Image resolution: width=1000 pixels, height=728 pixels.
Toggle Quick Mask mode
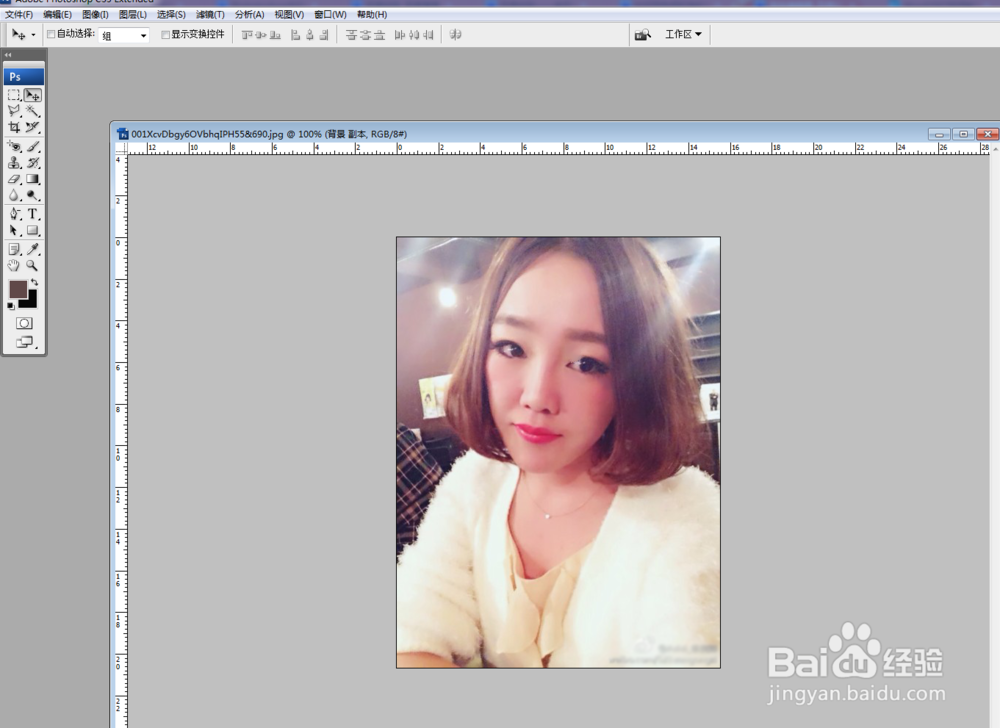(24, 323)
